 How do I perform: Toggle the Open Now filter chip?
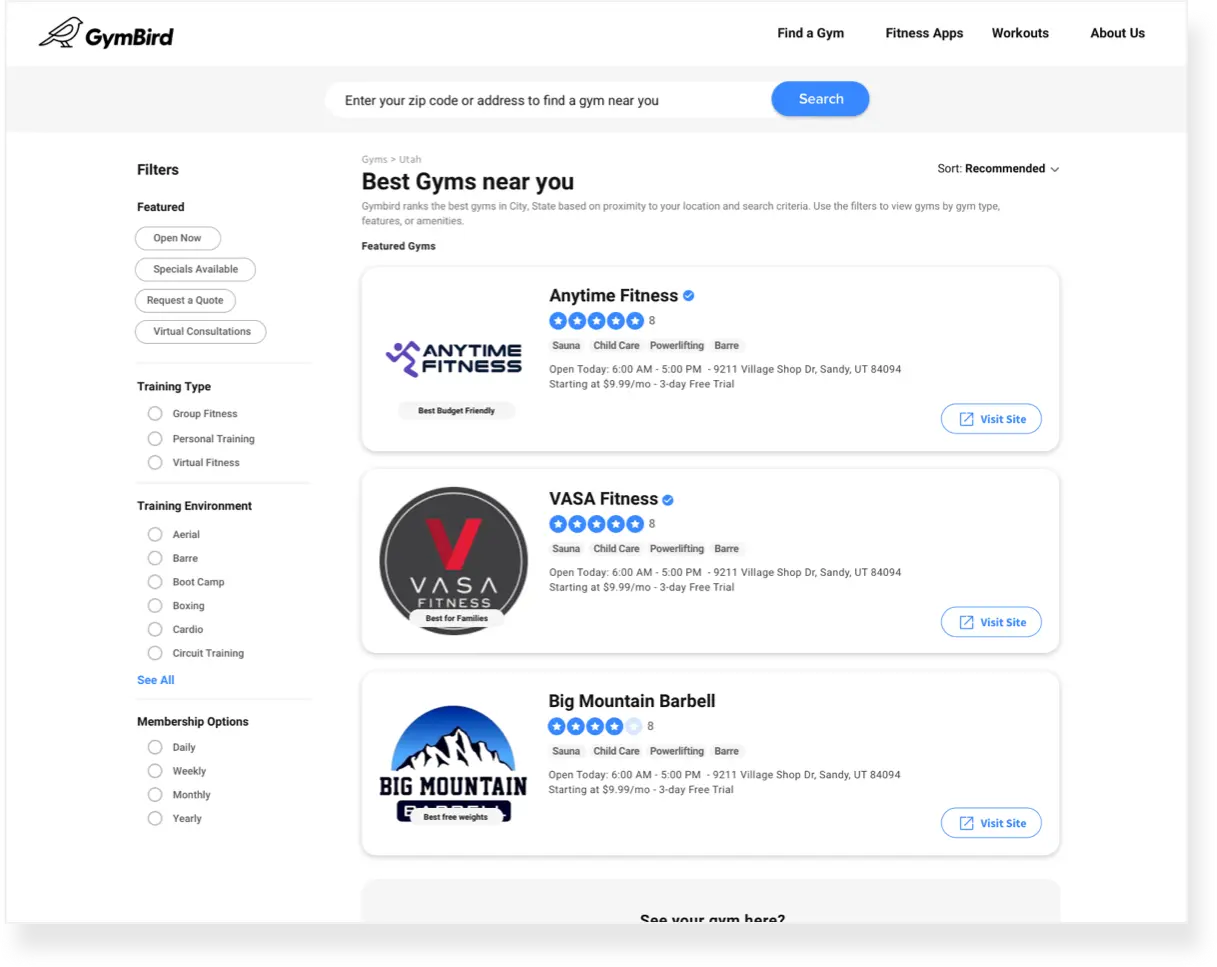coord(177,239)
